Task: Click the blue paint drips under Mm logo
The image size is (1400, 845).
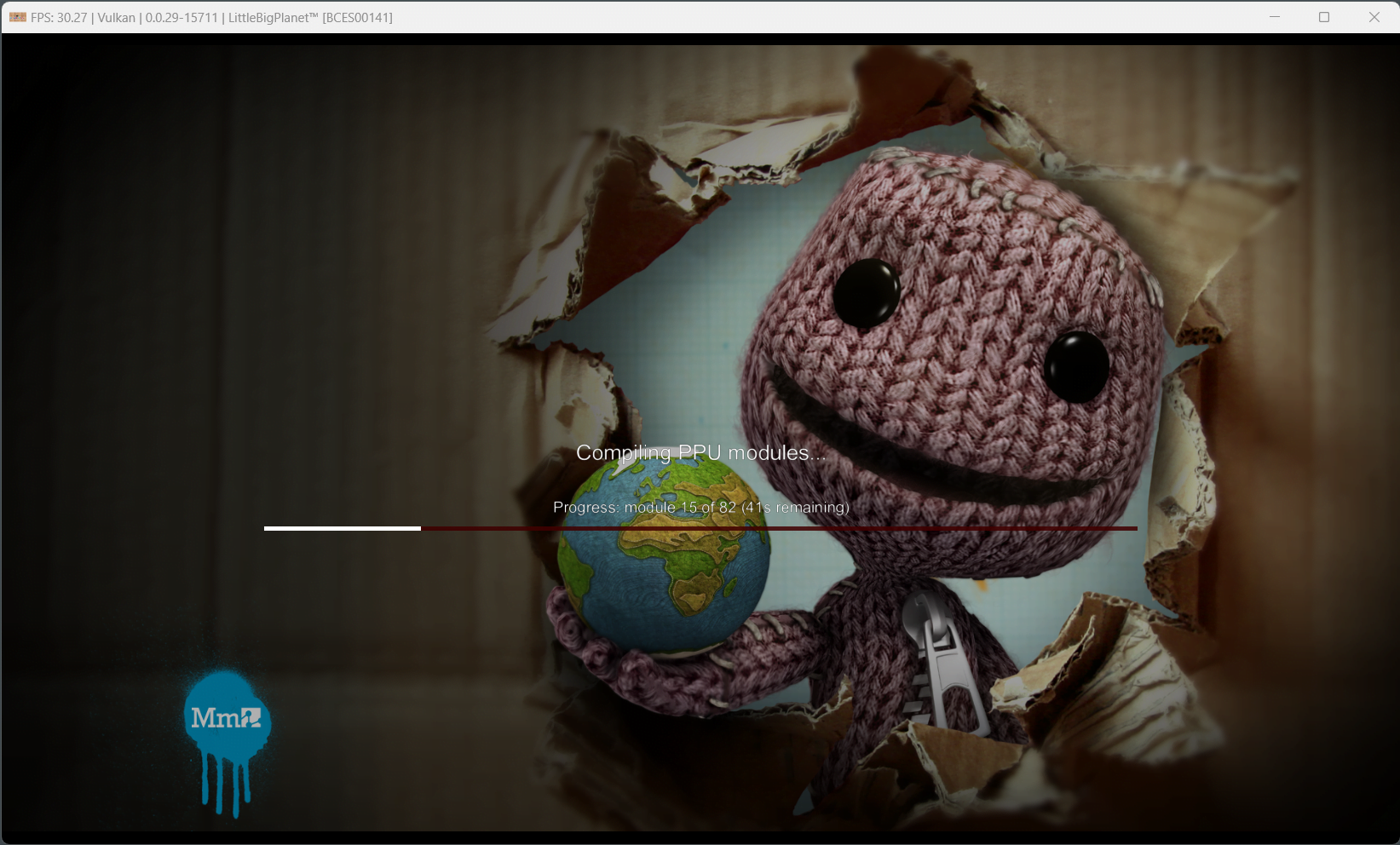Action: point(225,788)
